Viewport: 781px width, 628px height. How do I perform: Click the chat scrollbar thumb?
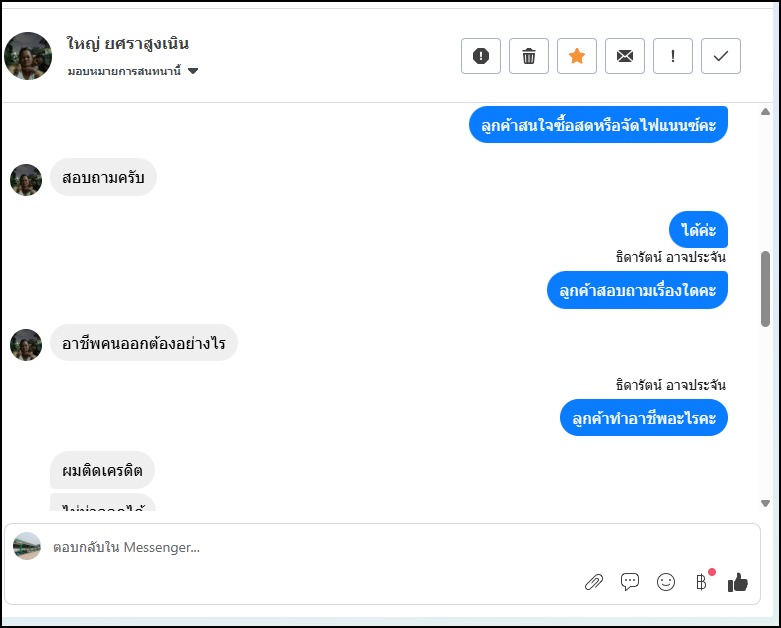pos(766,288)
